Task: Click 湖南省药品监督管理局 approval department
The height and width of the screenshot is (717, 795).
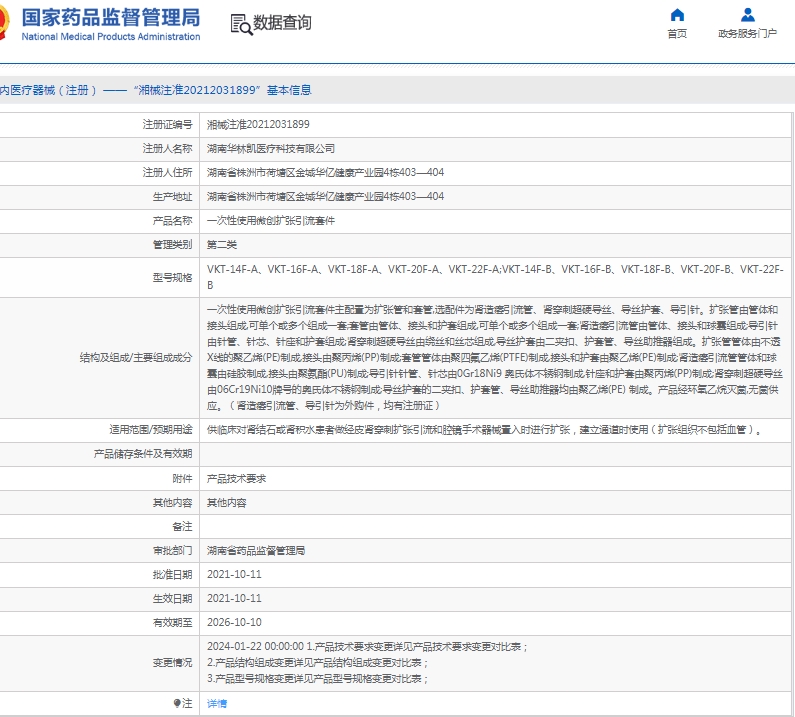Action: pyautogui.click(x=256, y=551)
